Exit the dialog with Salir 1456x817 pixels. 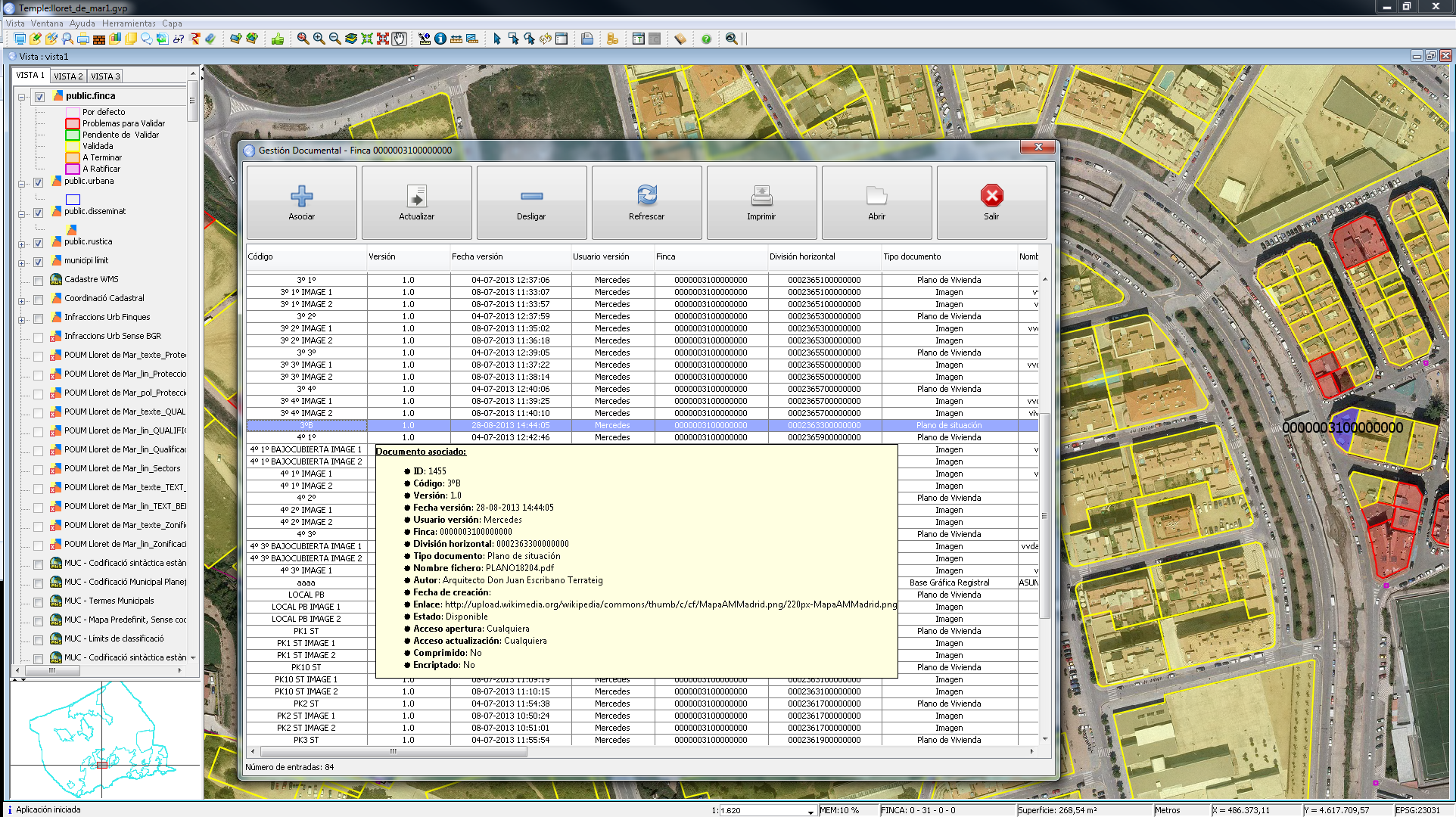991,203
